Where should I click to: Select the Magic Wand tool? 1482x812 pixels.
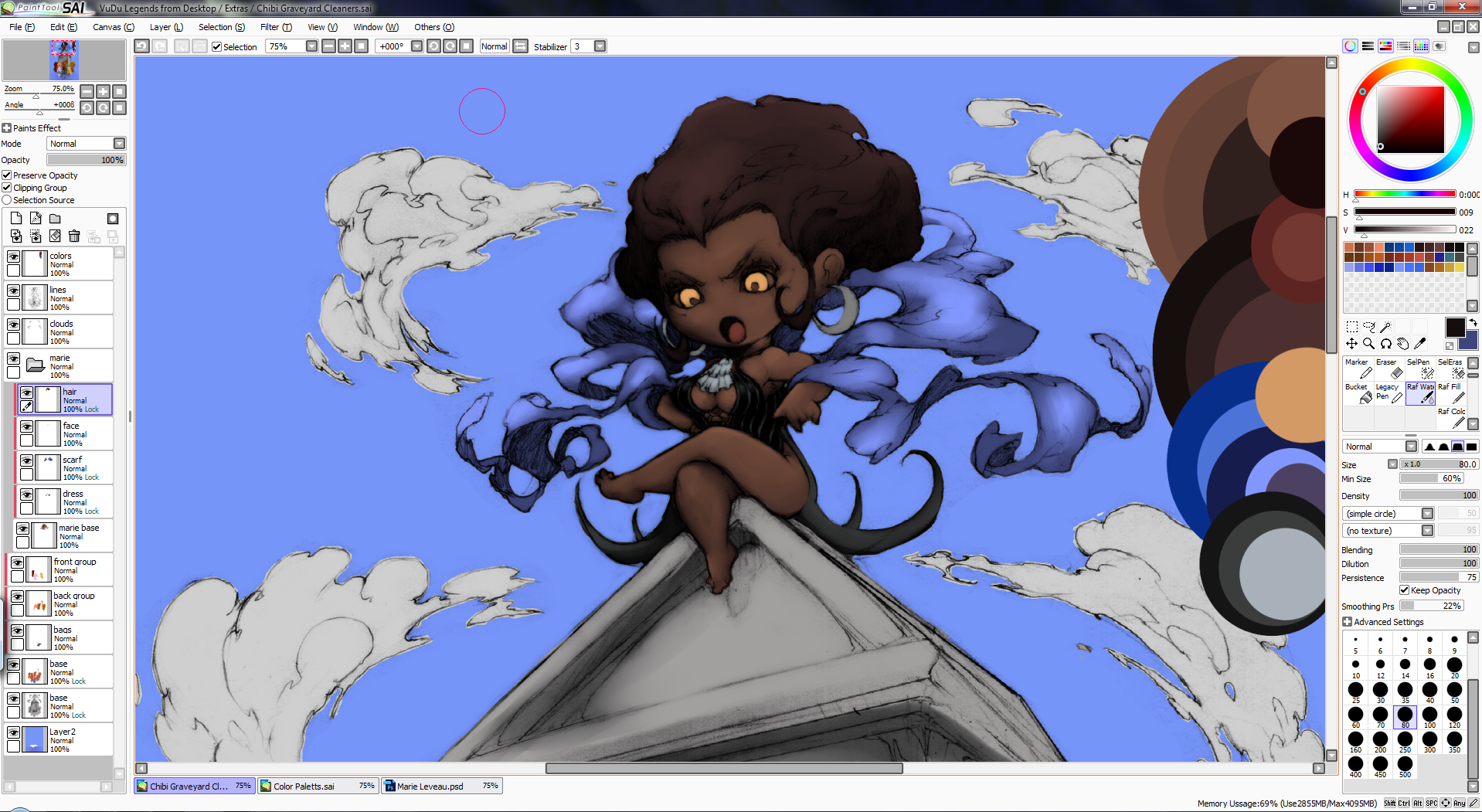point(1385,327)
